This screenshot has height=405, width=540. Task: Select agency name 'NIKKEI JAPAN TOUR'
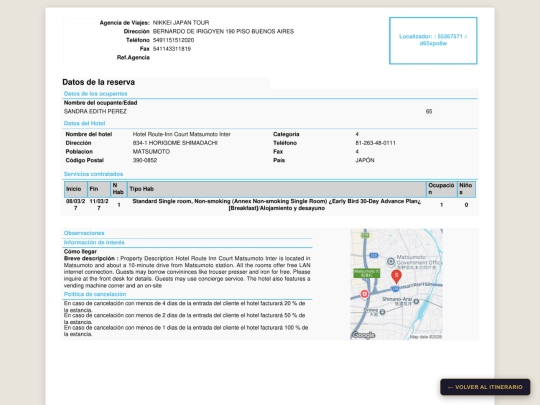[x=181, y=23]
